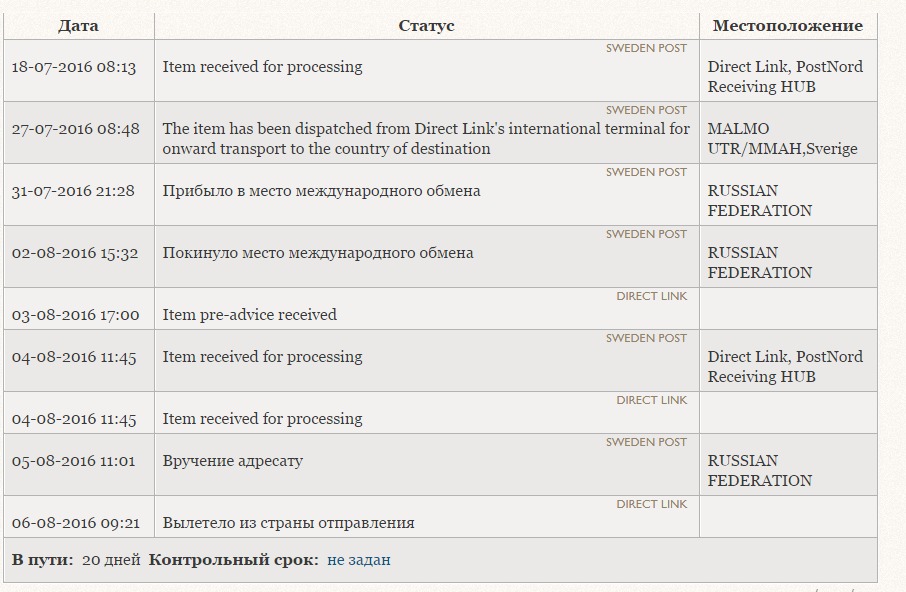Click the date 06-08-2016 09:21
This screenshot has height=592, width=906.
76,523
